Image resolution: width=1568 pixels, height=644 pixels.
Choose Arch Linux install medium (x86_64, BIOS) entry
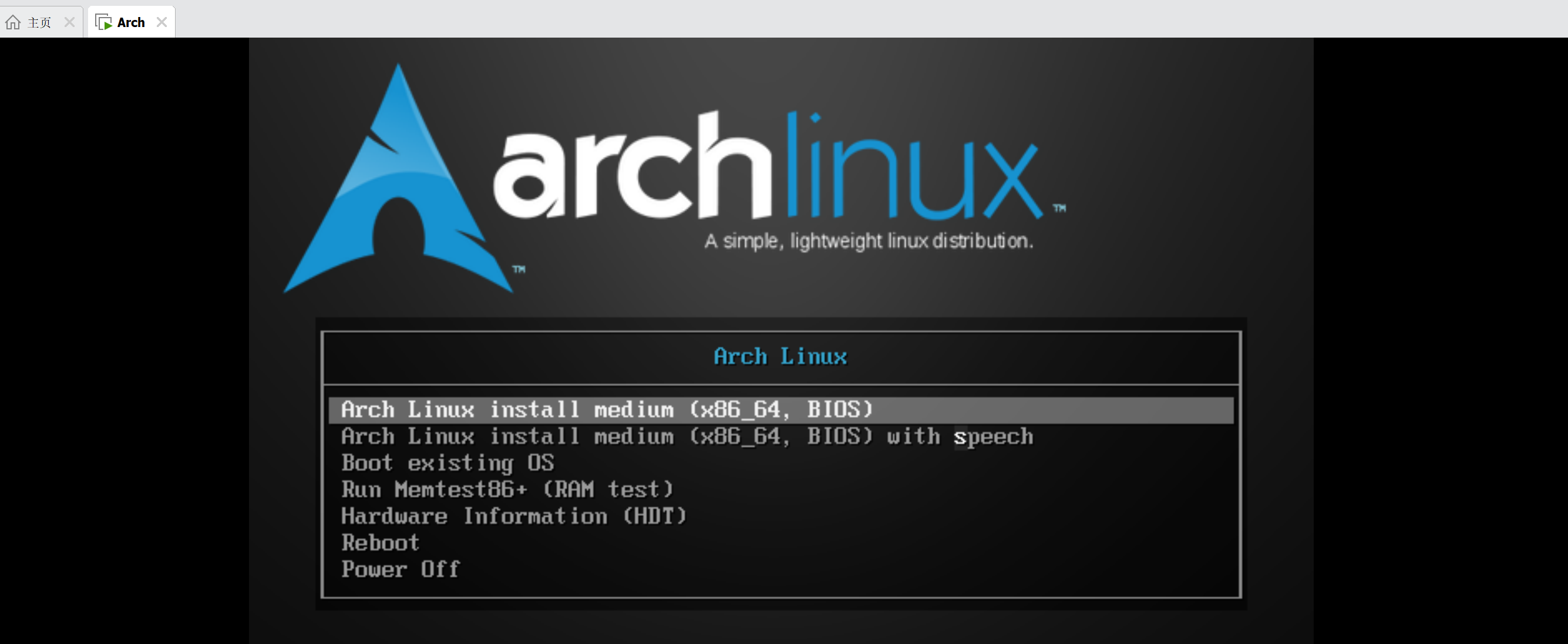[606, 410]
